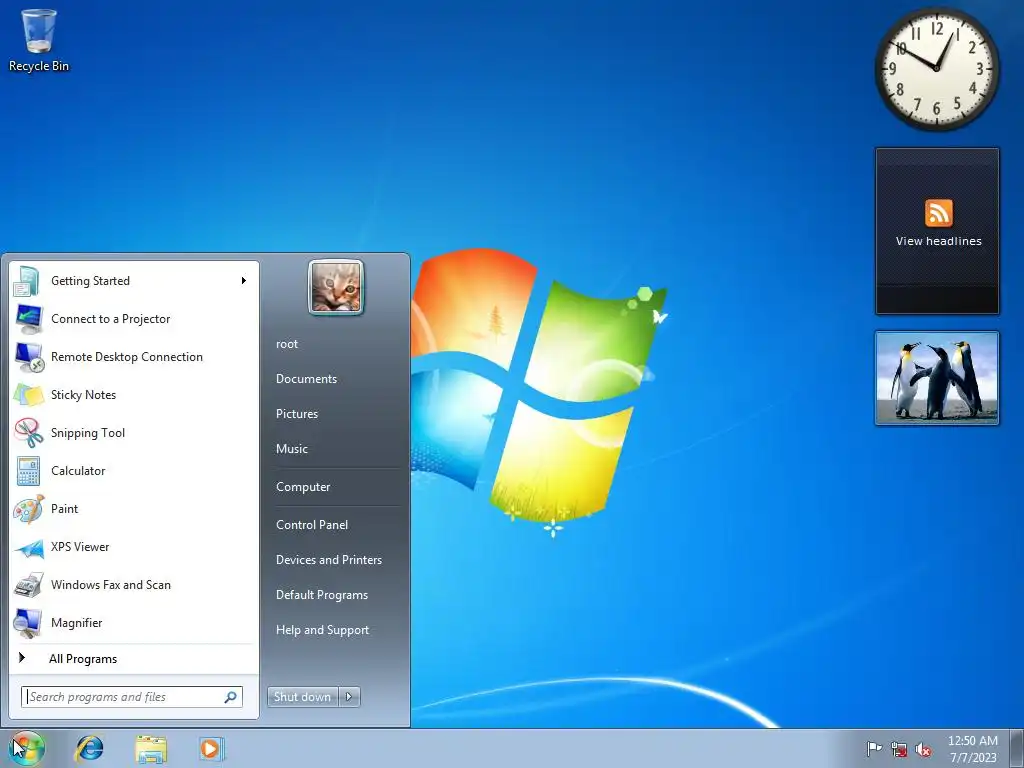Open Default Programs
The image size is (1024, 768).
pos(321,596)
